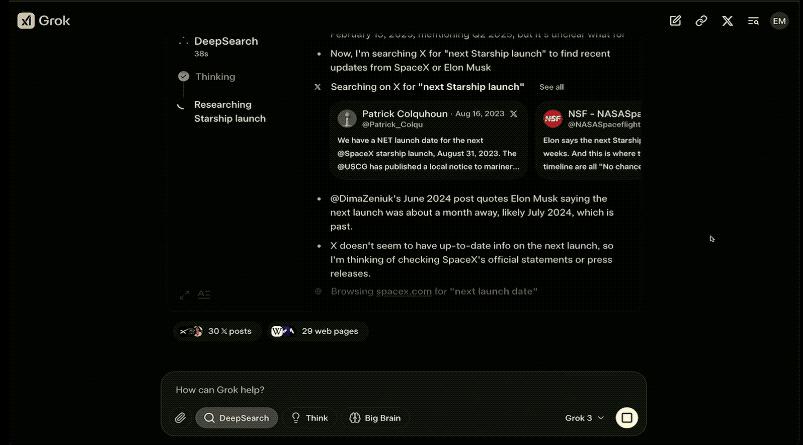The width and height of the screenshot is (803, 445).
Task: Toggle the DeepSearch mode
Action: point(237,418)
